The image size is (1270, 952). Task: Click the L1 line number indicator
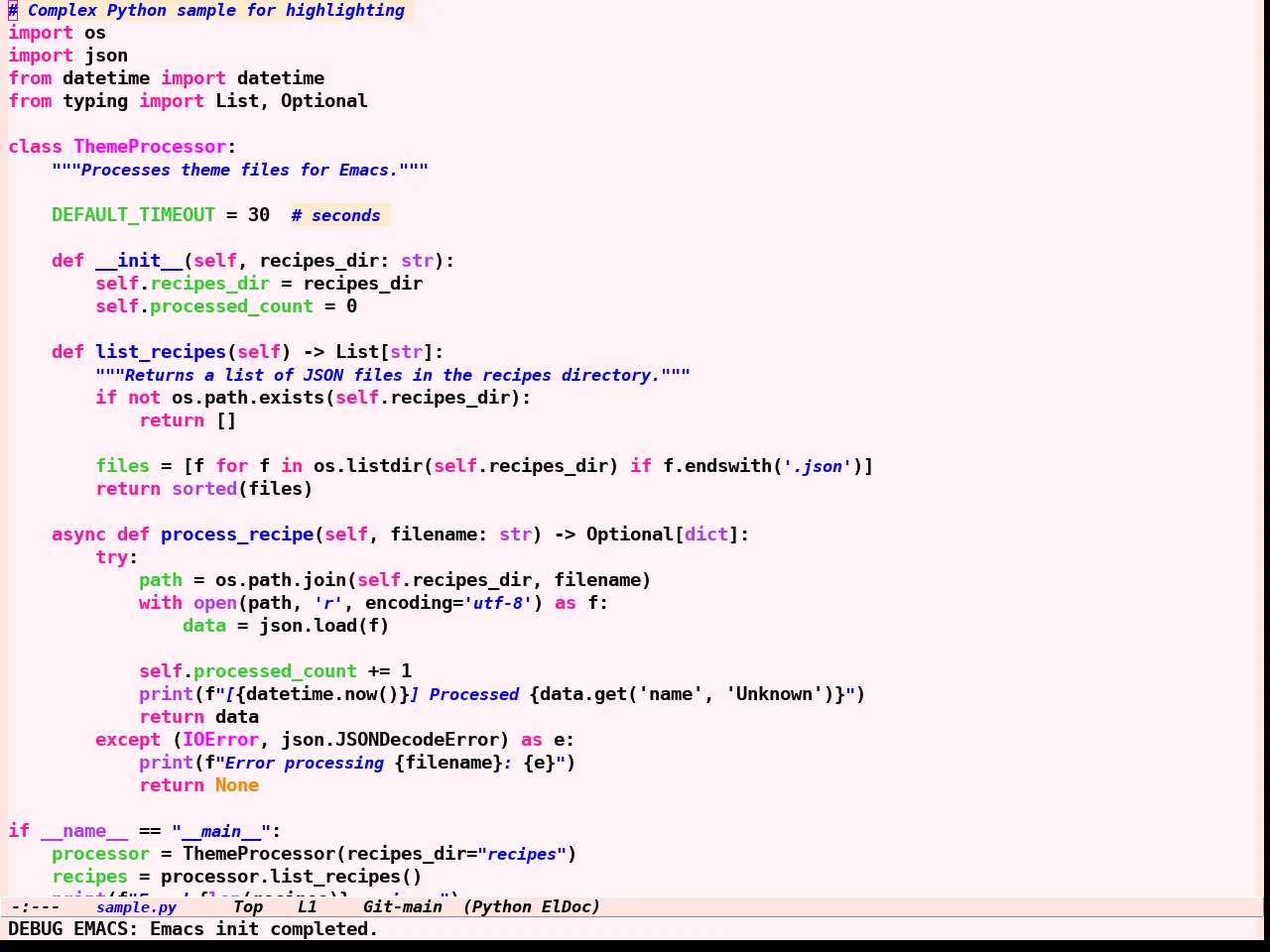click(x=307, y=906)
